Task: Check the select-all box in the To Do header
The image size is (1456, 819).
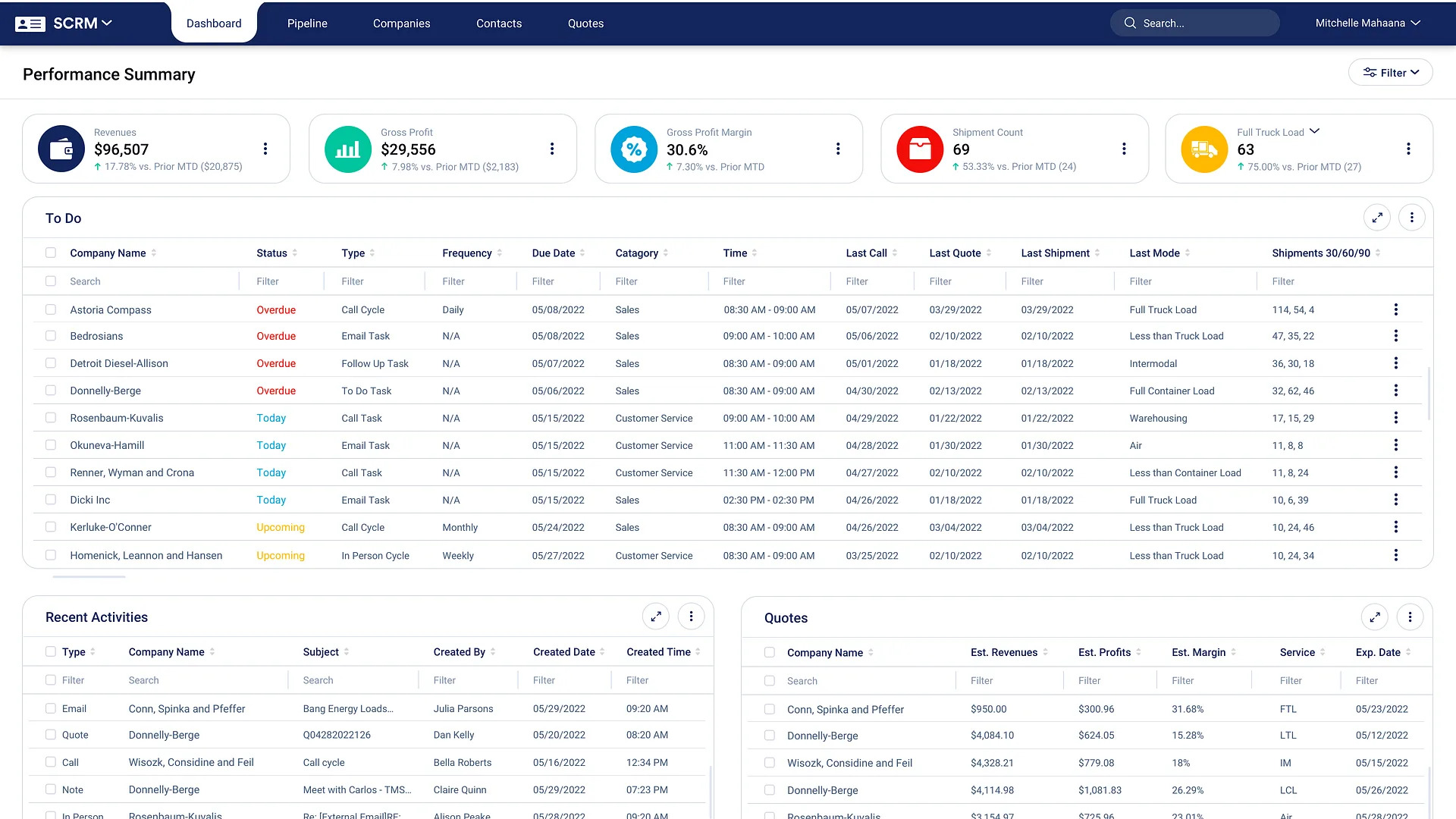Action: pos(50,253)
